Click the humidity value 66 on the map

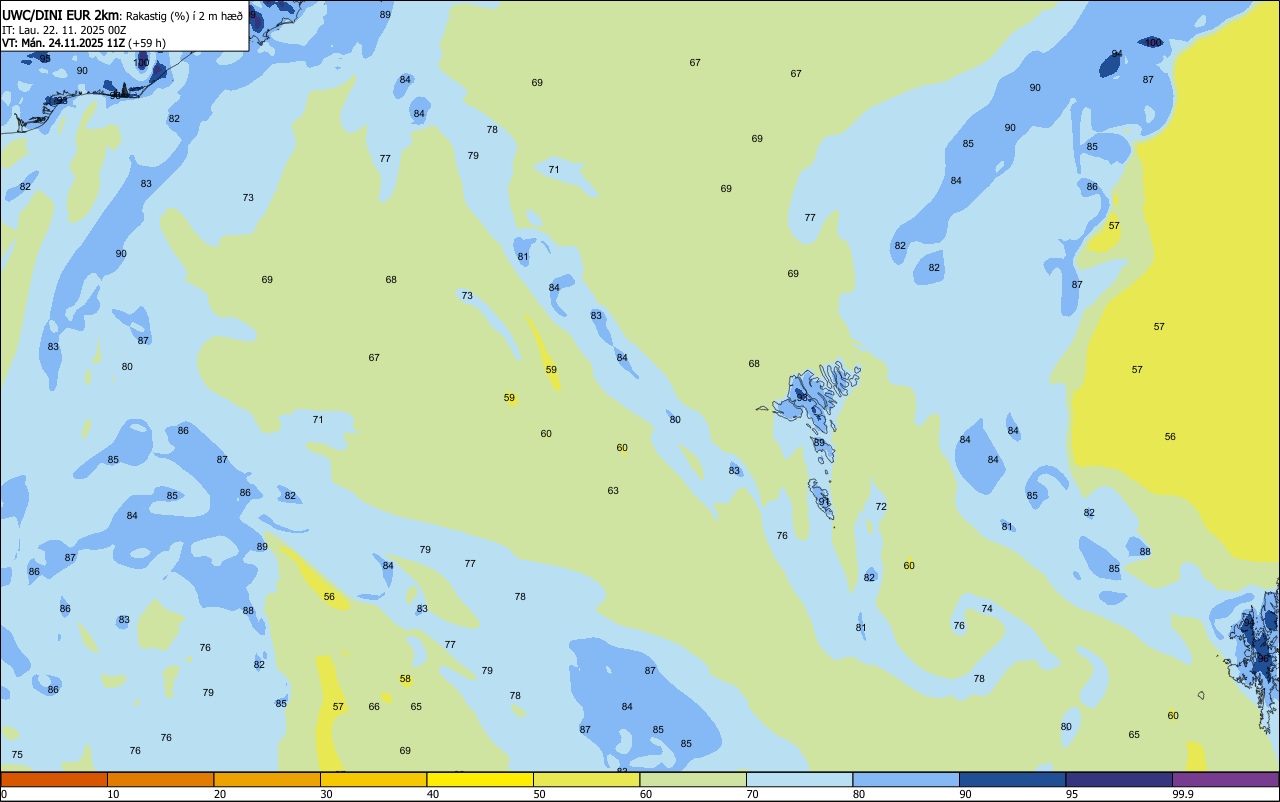click(374, 707)
